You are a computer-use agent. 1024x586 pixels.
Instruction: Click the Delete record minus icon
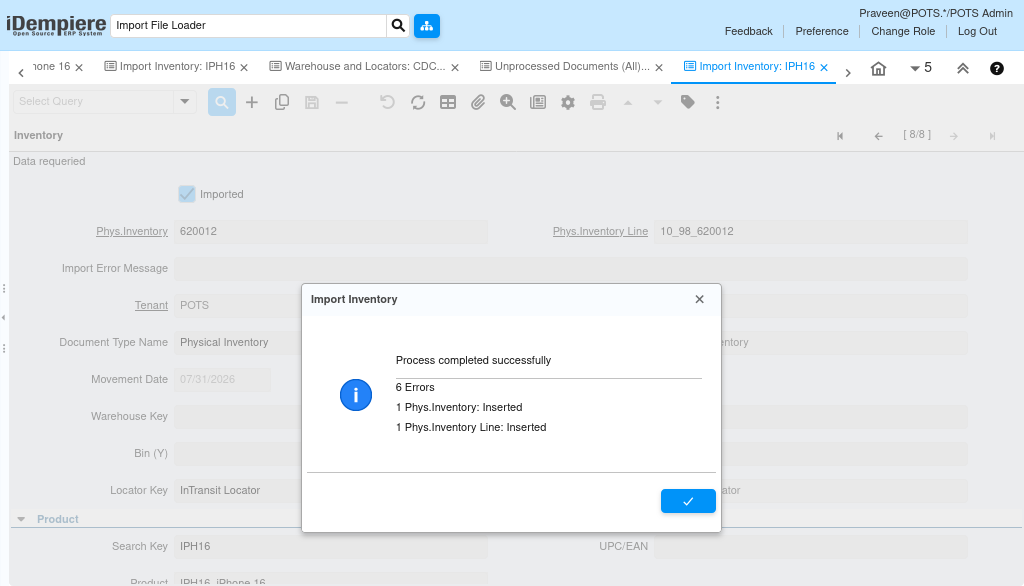[x=342, y=103]
